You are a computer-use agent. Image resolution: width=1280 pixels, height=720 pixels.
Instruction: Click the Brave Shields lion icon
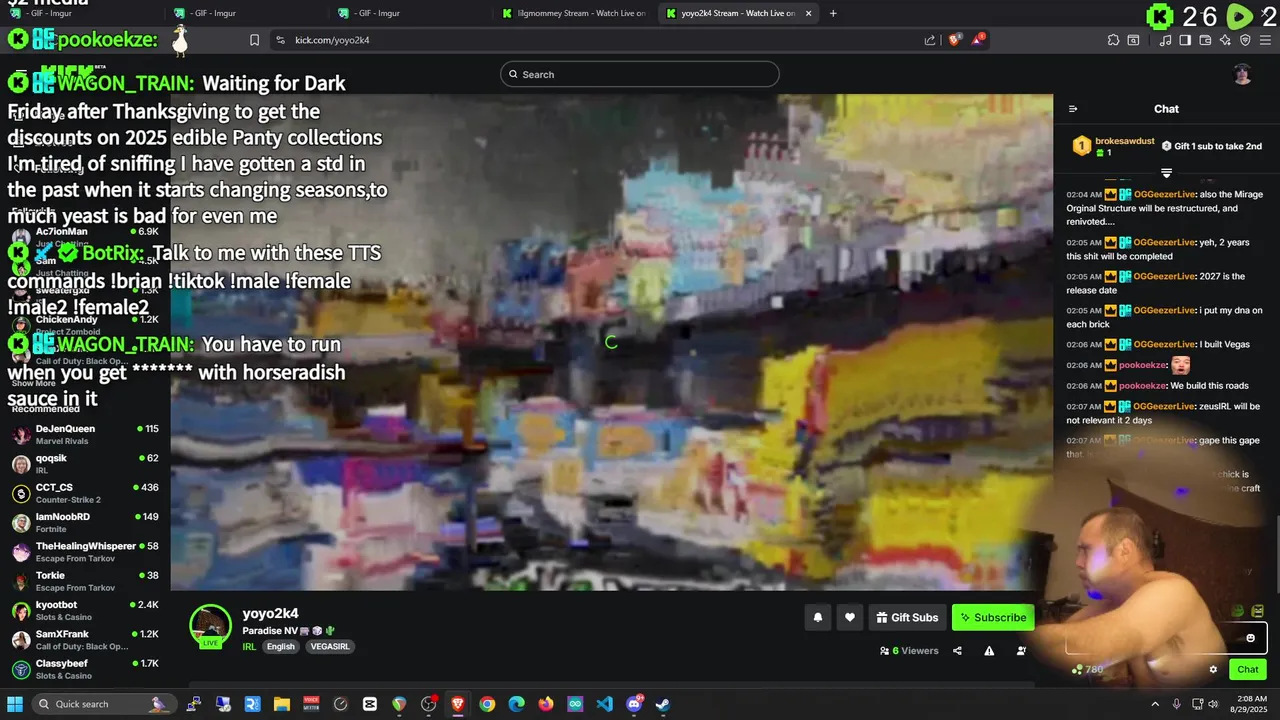coord(955,40)
